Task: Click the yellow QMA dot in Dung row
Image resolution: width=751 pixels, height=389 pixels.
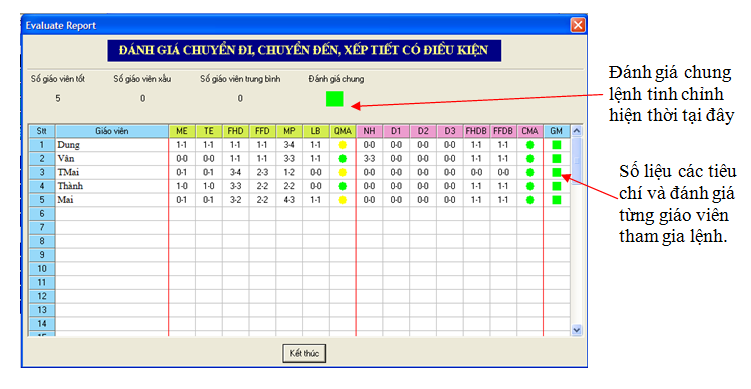Action: pos(342,145)
